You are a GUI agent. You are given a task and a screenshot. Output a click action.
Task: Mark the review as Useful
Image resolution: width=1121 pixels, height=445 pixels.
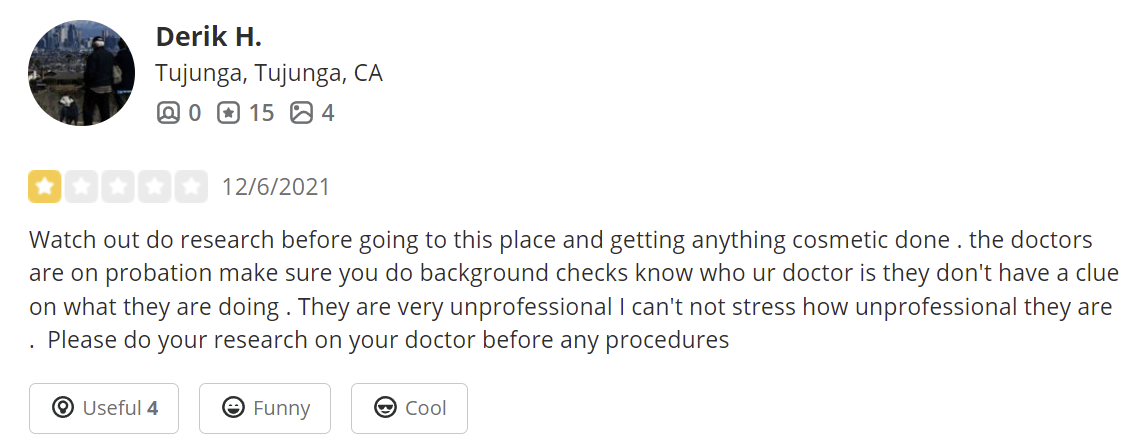point(104,409)
